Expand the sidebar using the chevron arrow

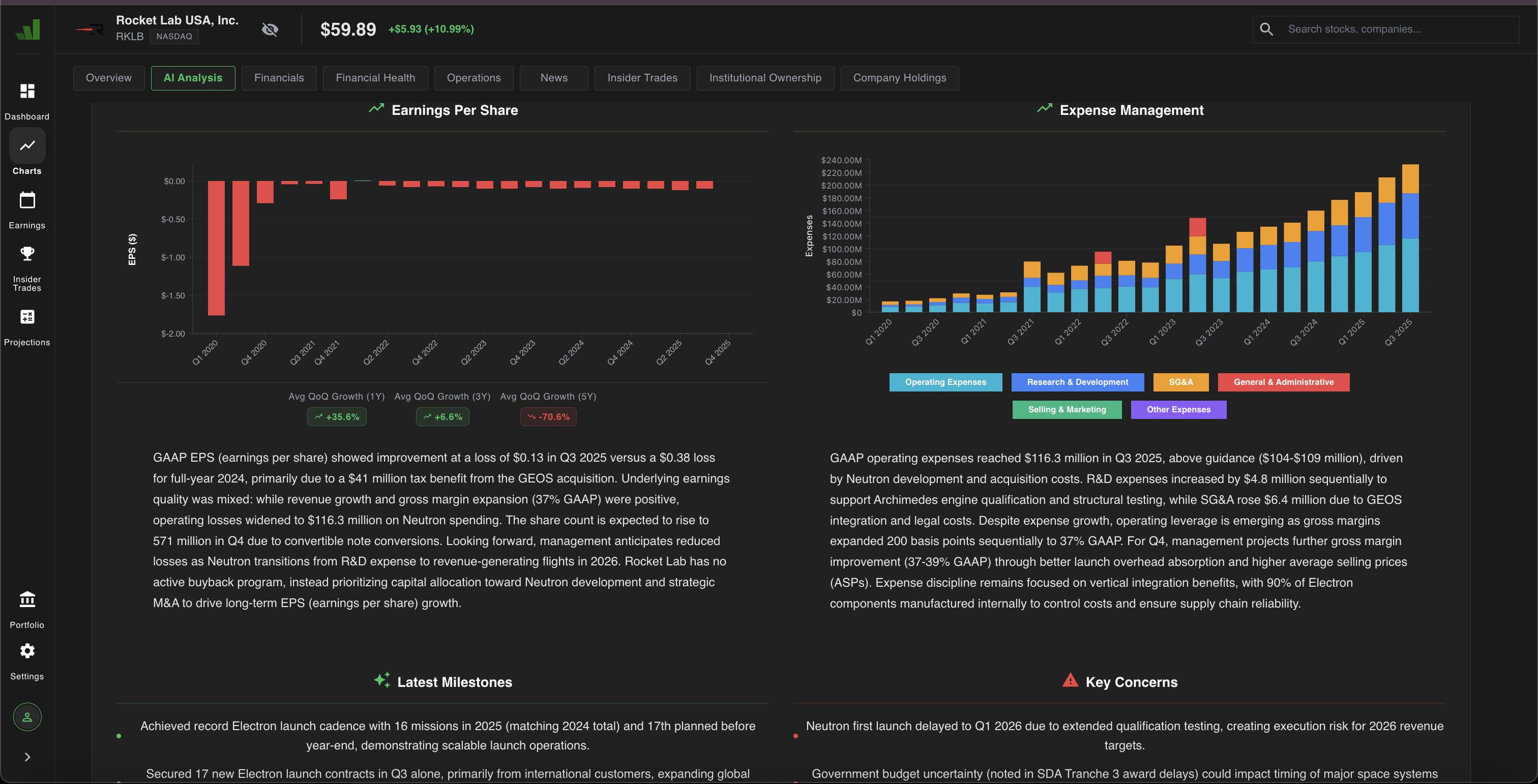point(27,756)
